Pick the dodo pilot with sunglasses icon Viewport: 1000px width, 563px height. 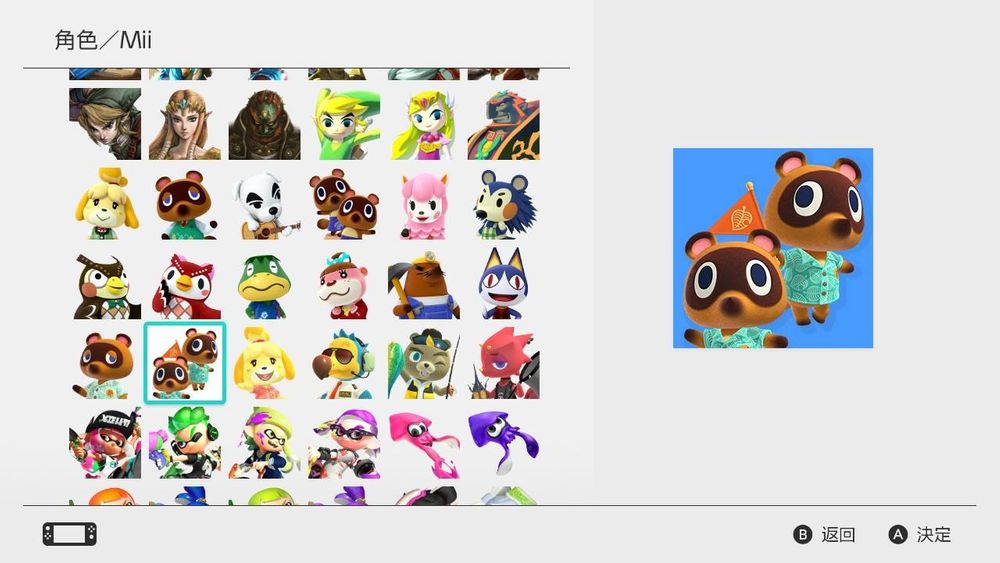point(344,363)
